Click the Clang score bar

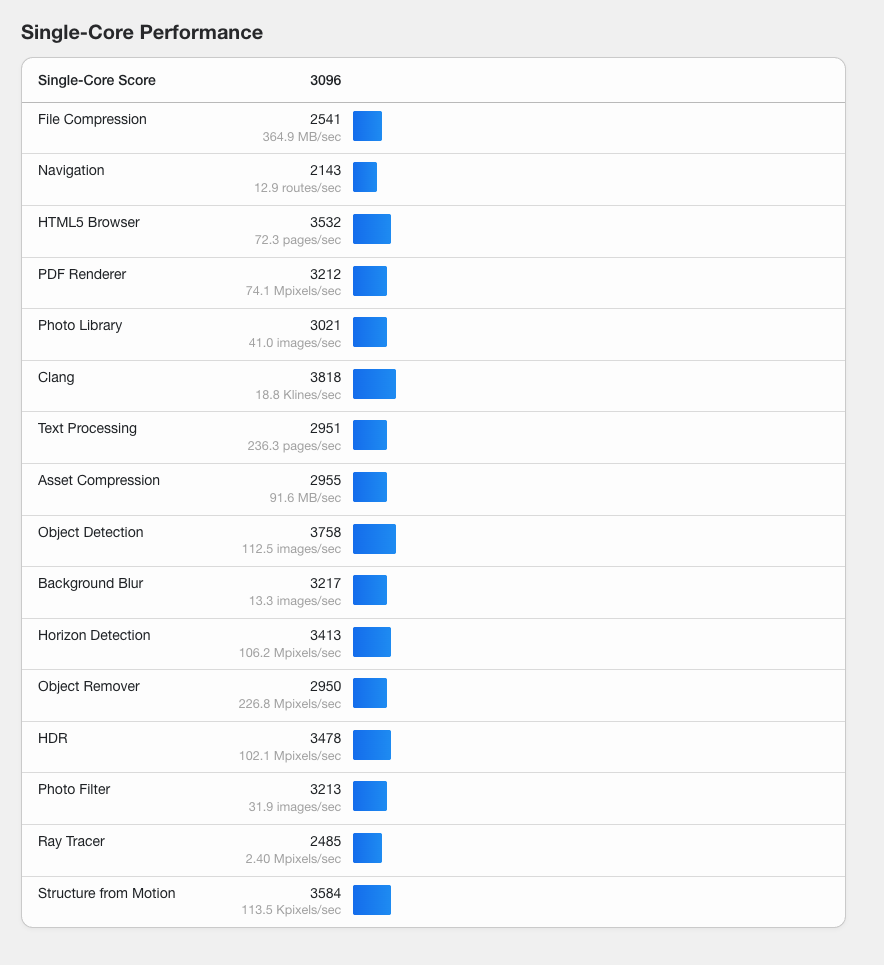click(x=374, y=384)
